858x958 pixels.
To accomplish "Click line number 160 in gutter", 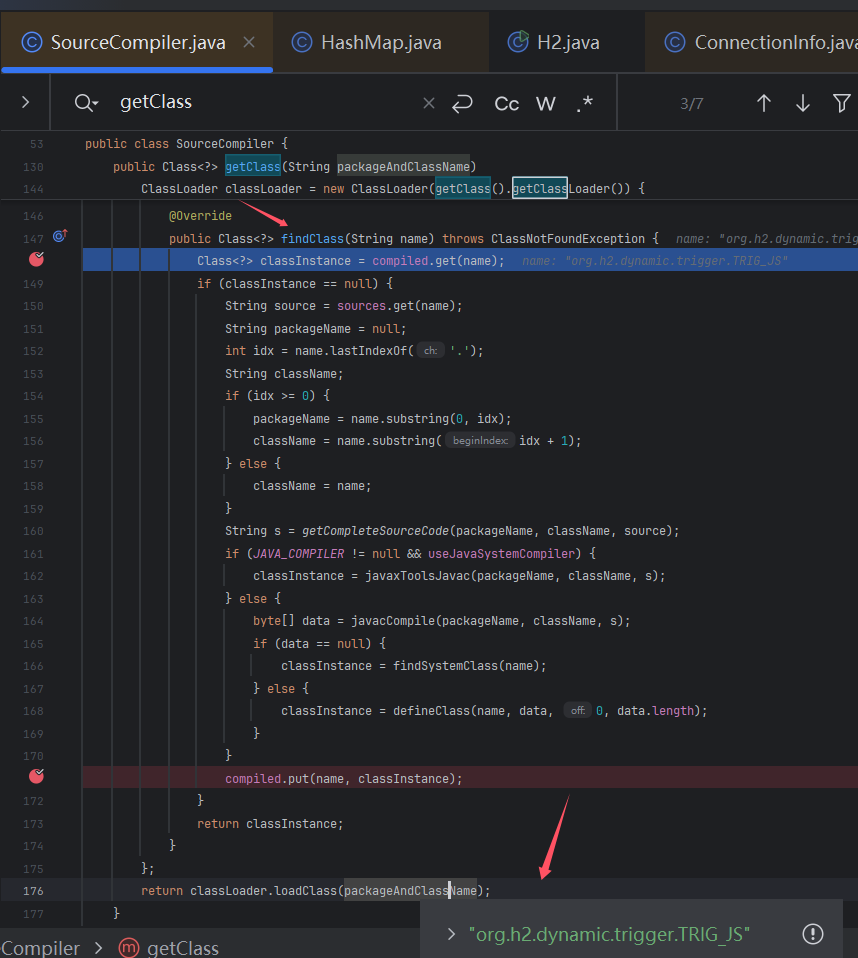I will [33, 531].
